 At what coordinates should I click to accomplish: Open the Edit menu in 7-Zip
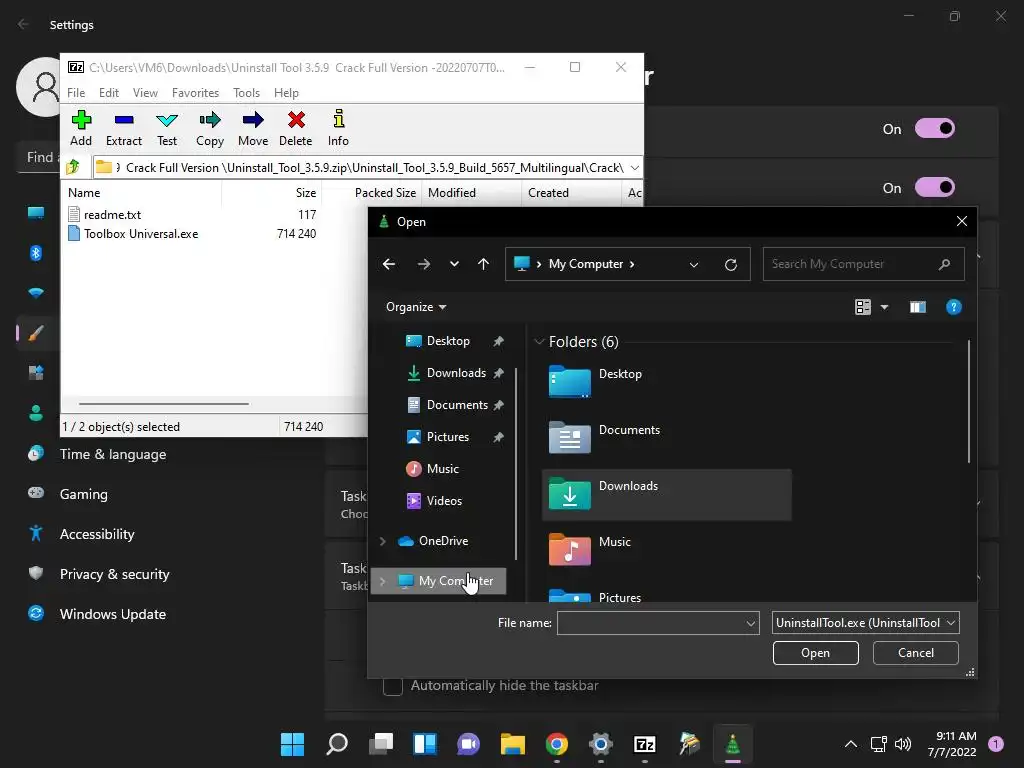108,93
